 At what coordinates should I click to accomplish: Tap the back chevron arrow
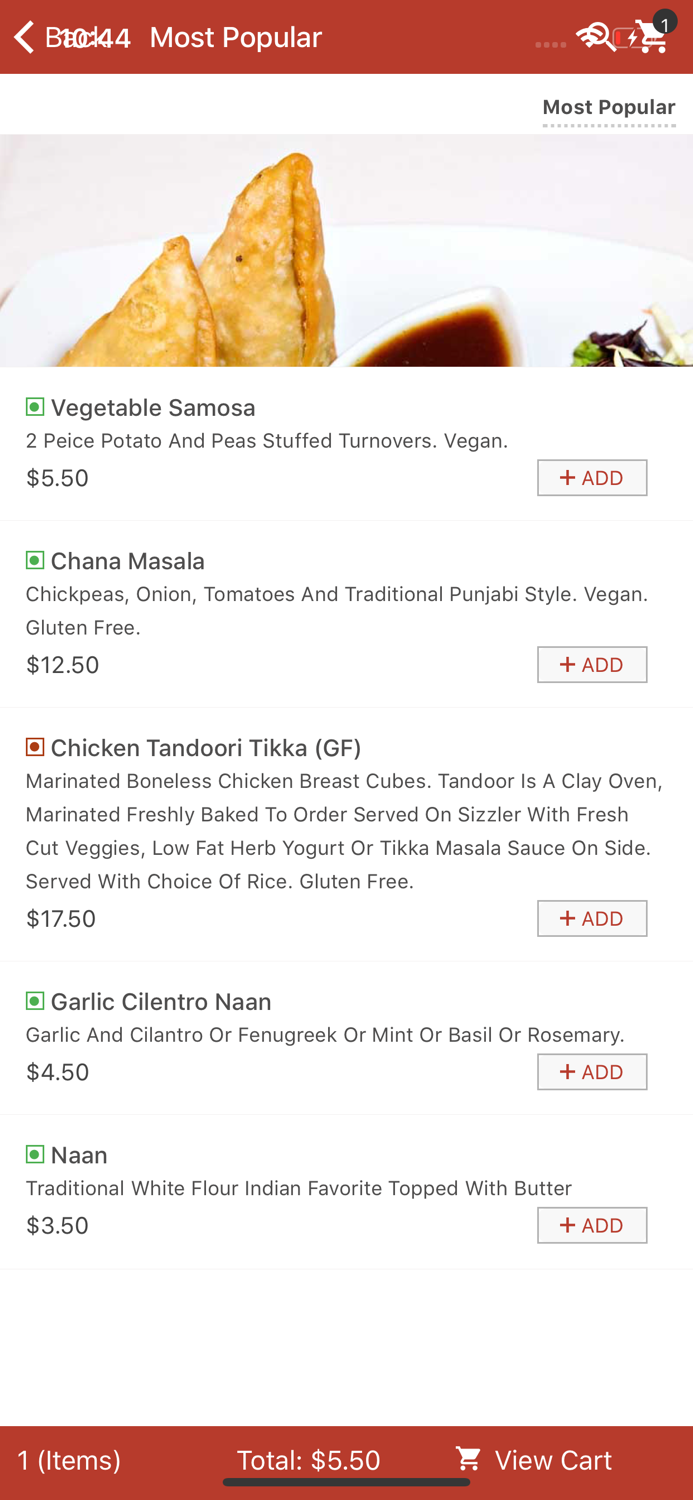pyautogui.click(x=24, y=37)
